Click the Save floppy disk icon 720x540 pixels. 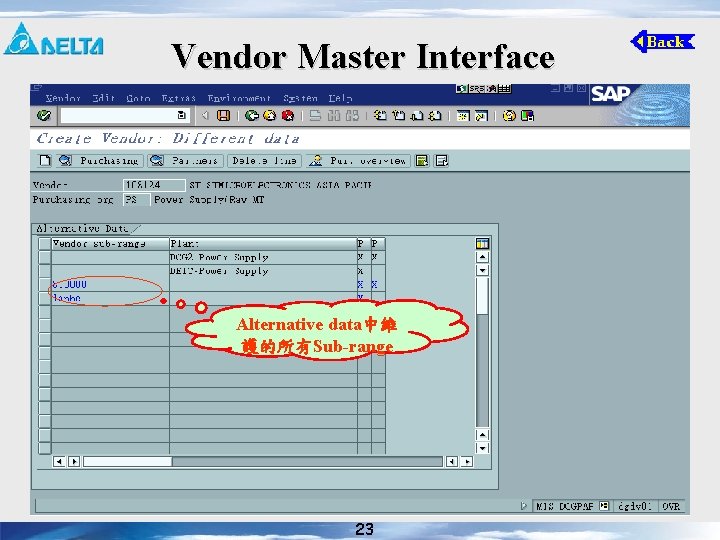224,116
